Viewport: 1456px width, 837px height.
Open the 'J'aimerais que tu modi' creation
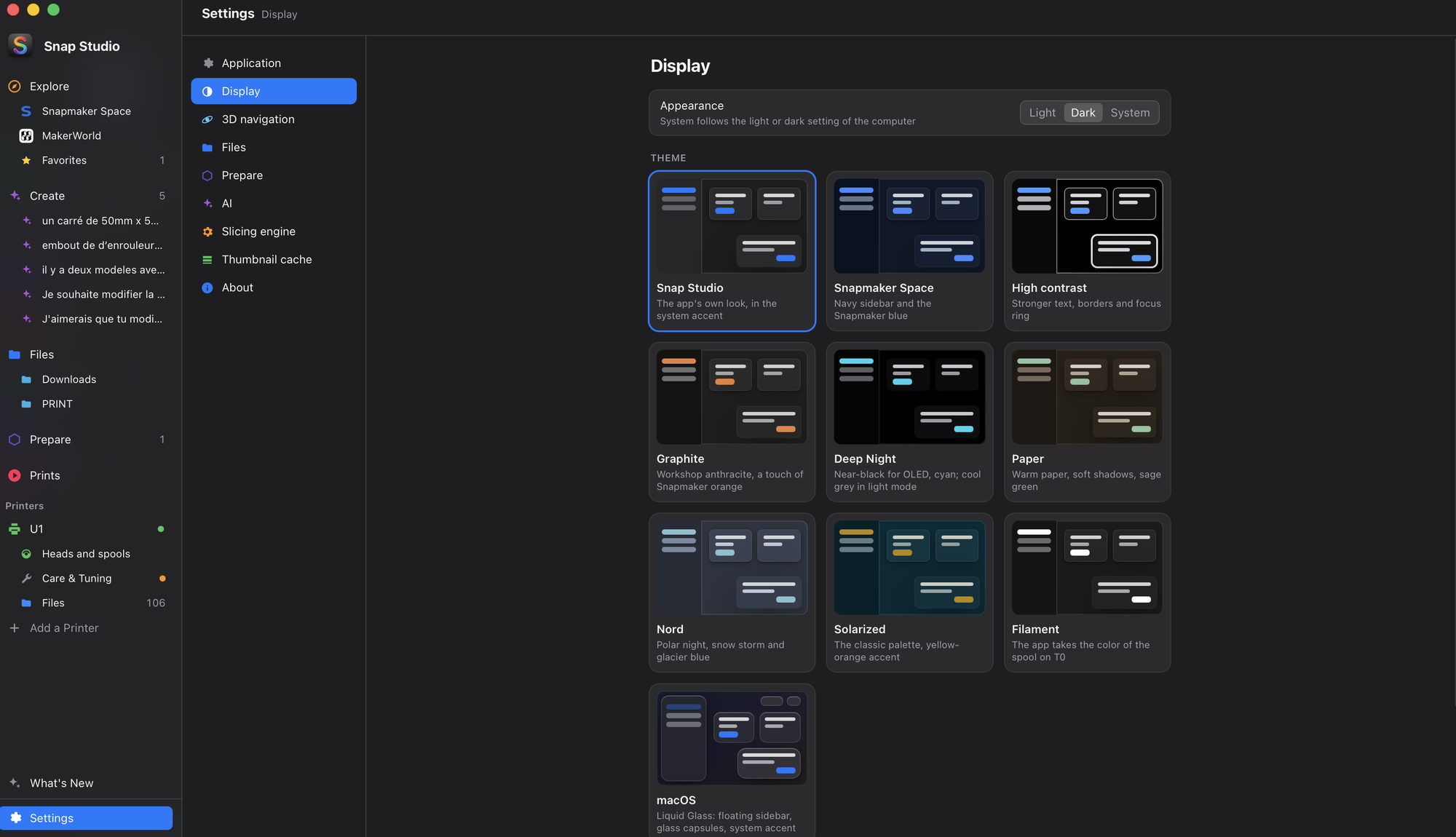pos(87,319)
